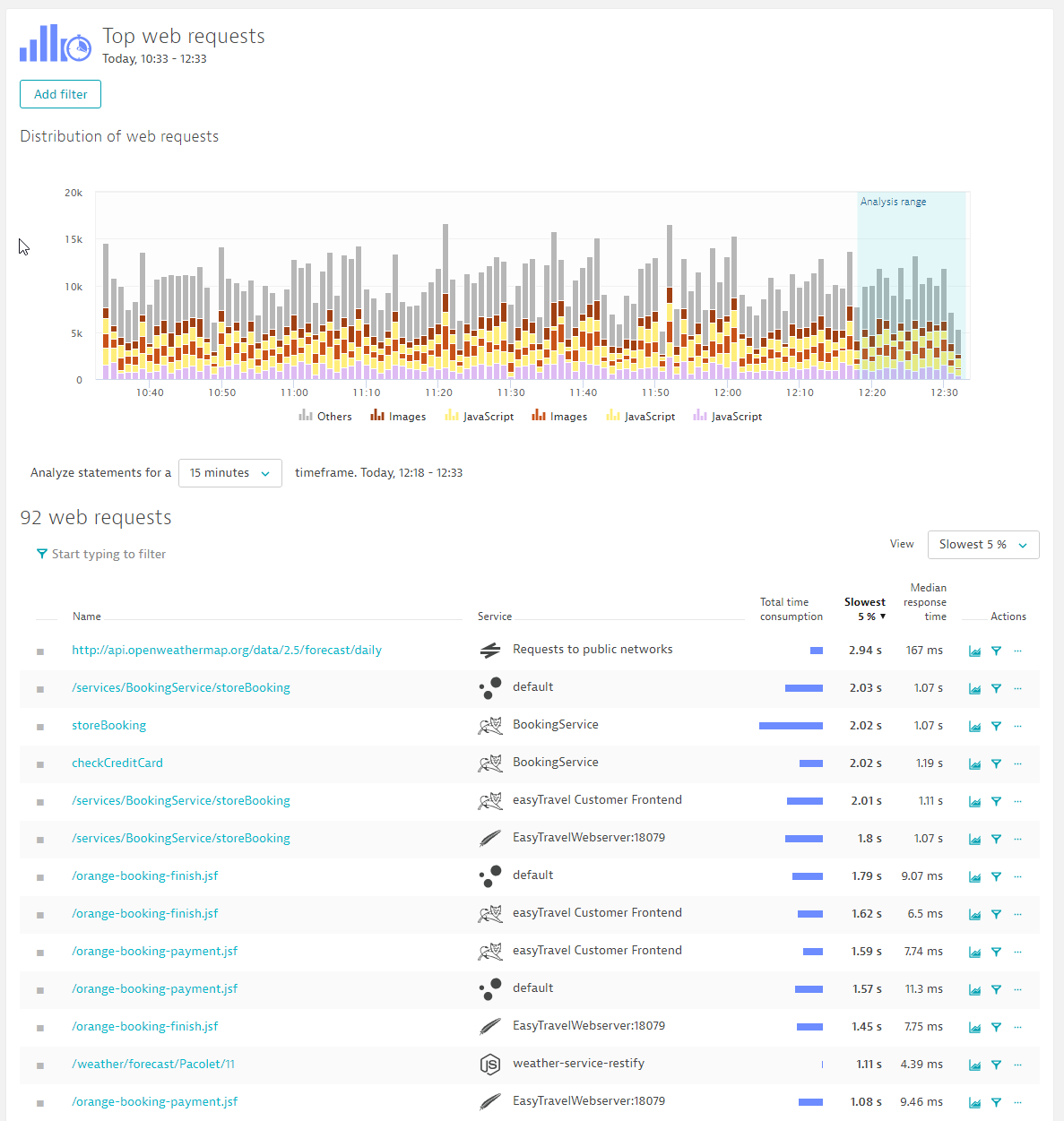This screenshot has width=1064, height=1121.
Task: Focus the Start typing to filter field
Action: point(108,554)
